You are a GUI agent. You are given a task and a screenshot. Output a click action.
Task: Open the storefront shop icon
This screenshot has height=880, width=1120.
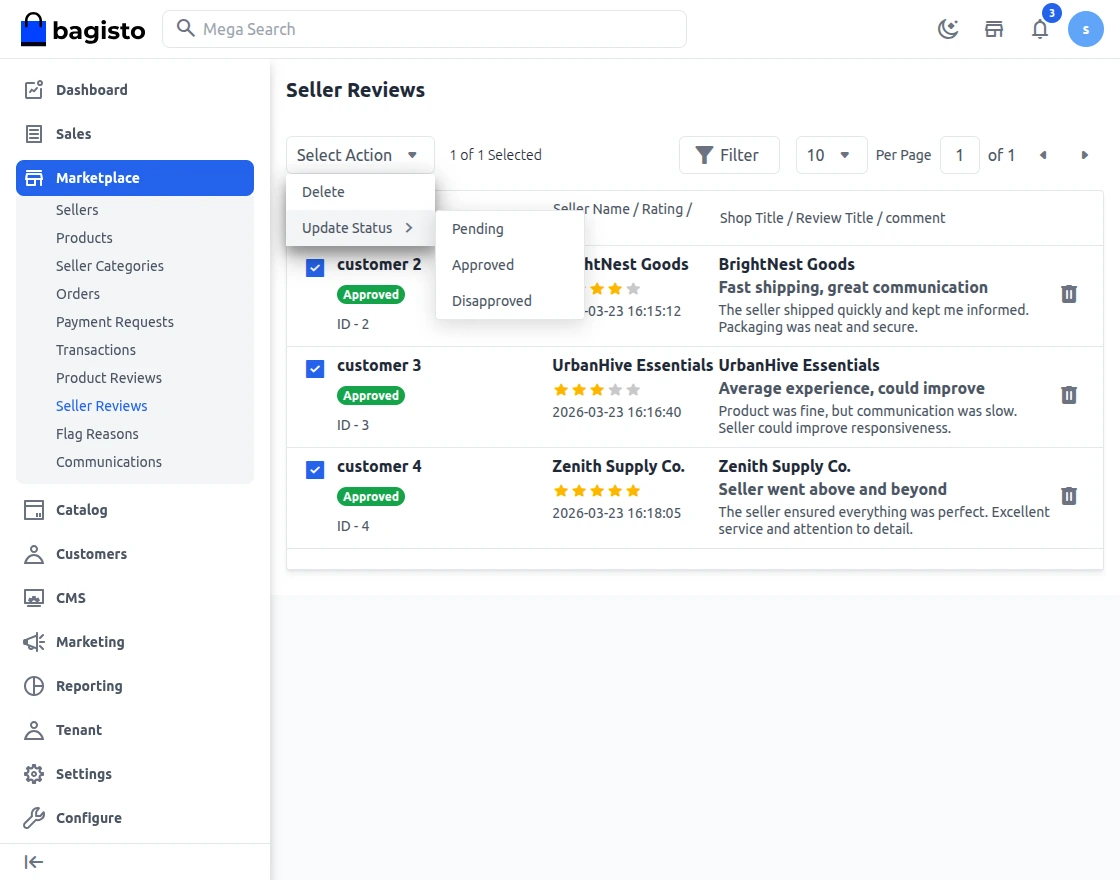[x=994, y=29]
